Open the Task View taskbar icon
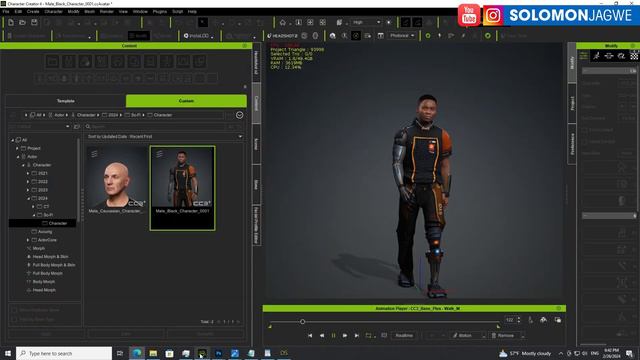Viewport: 640px width, 360px height. pyautogui.click(x=120, y=353)
